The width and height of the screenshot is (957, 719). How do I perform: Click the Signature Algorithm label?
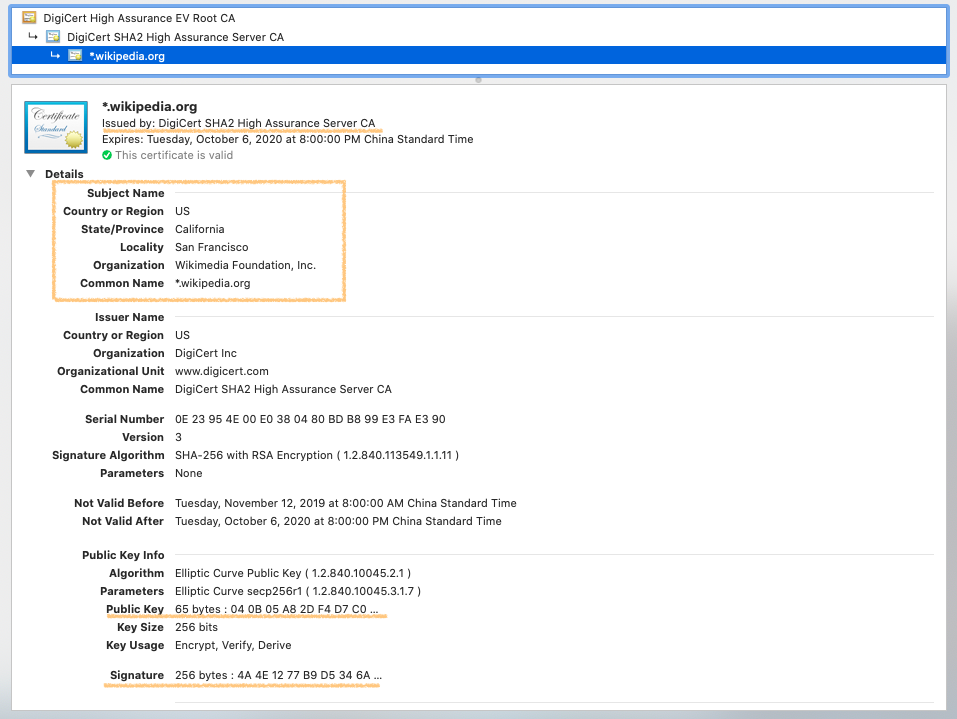108,455
